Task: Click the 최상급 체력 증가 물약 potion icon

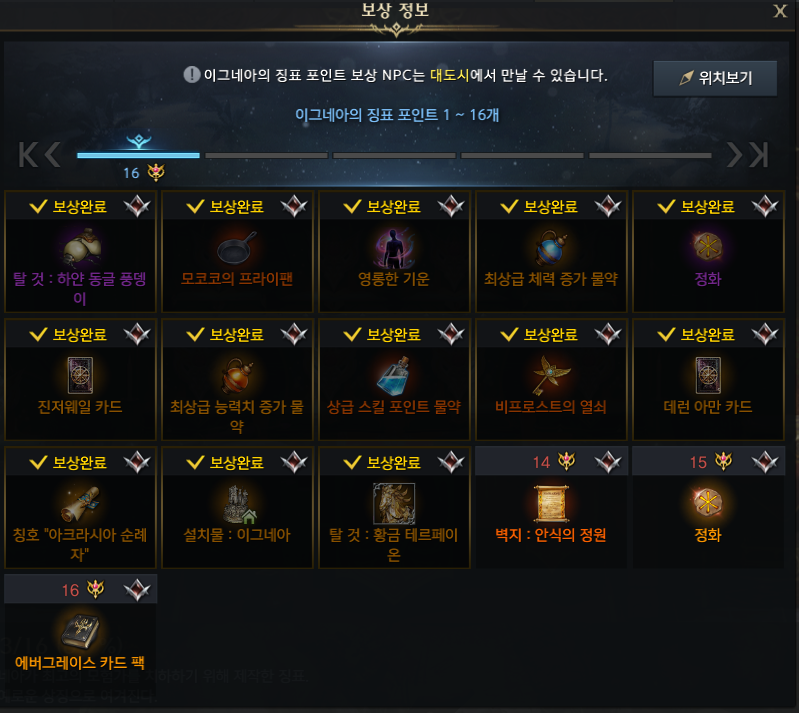Action: [551, 248]
